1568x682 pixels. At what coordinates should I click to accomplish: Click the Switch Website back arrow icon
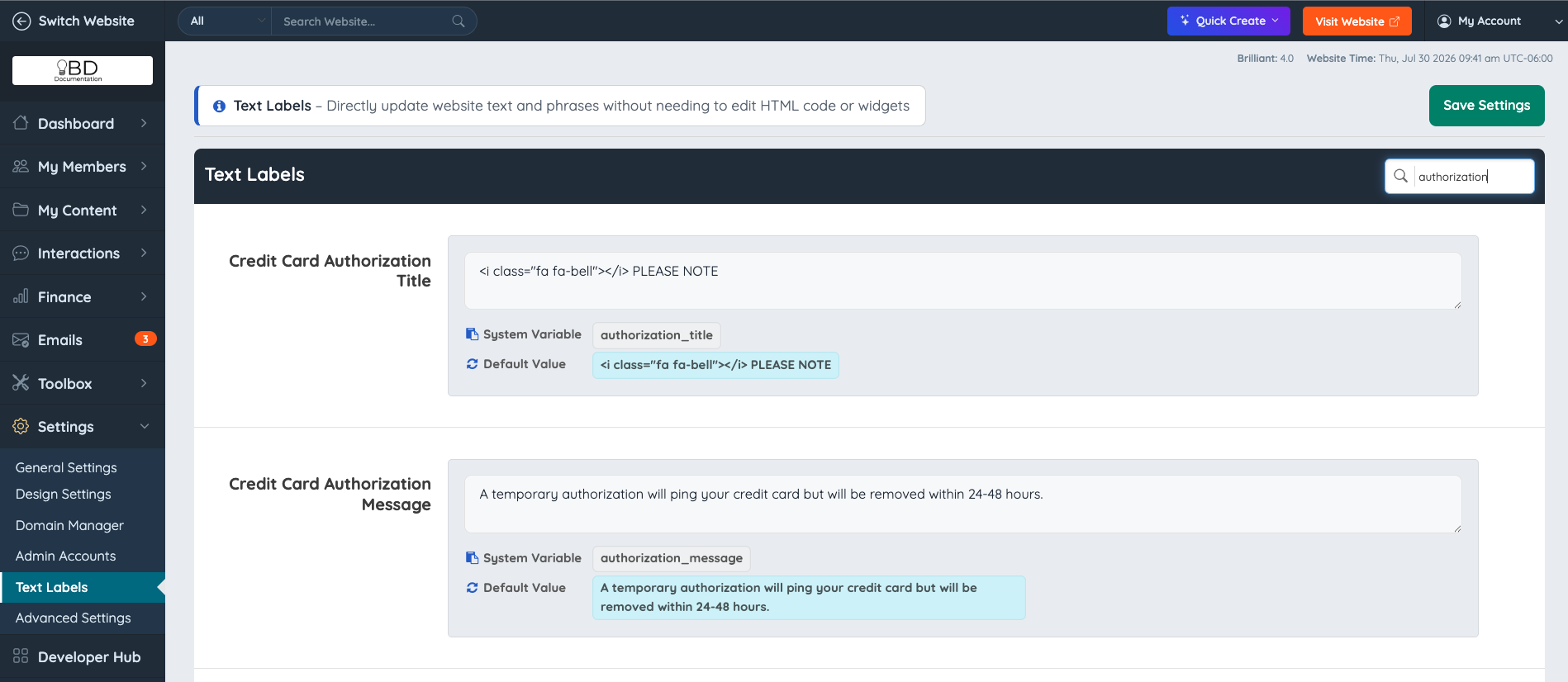click(x=21, y=21)
